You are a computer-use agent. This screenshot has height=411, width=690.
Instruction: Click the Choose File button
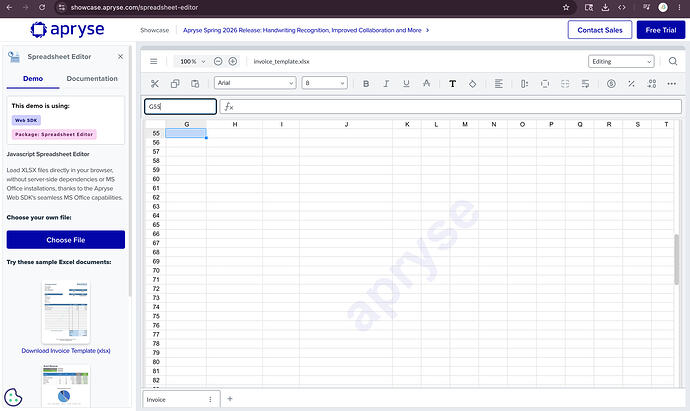click(66, 240)
